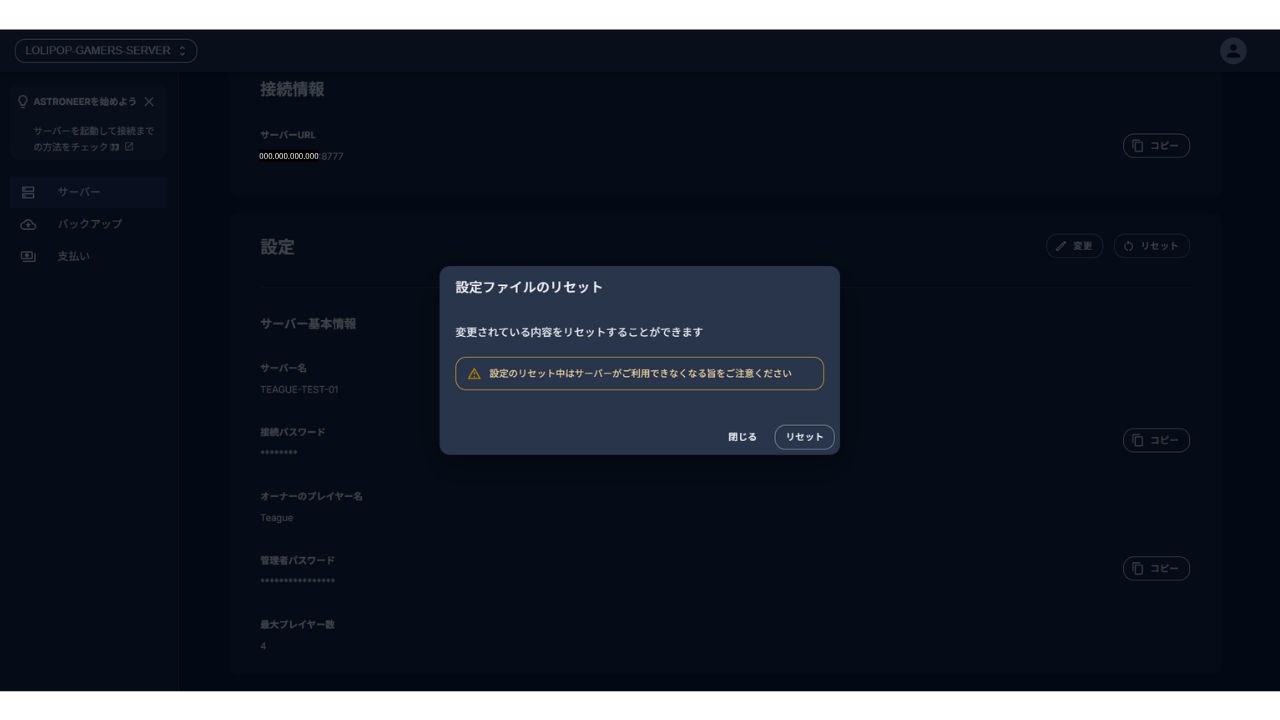1280x720 pixels.
Task: Select 支払い in the sidebar
Action: (x=89, y=256)
